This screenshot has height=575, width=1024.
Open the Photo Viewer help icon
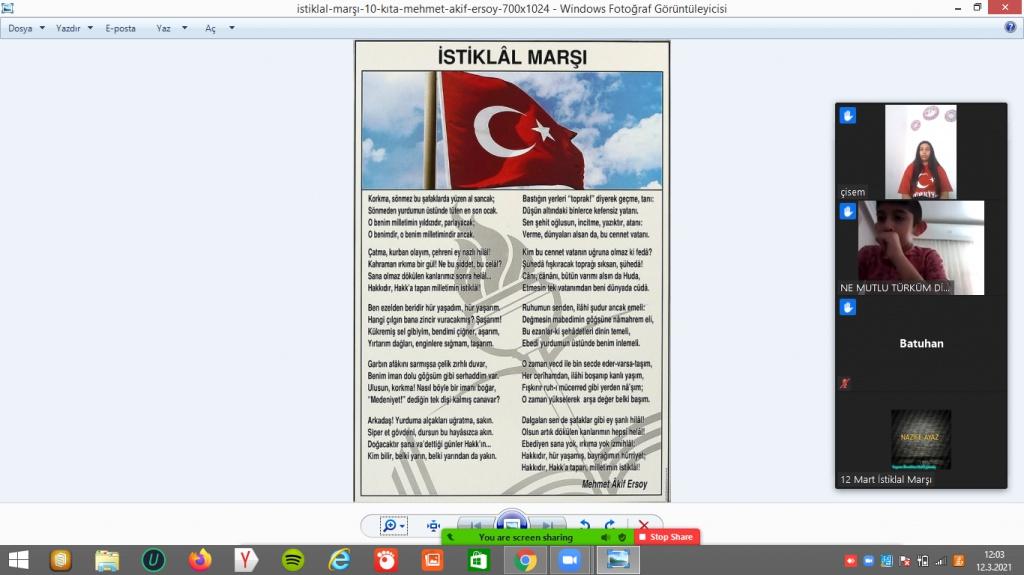click(1010, 28)
